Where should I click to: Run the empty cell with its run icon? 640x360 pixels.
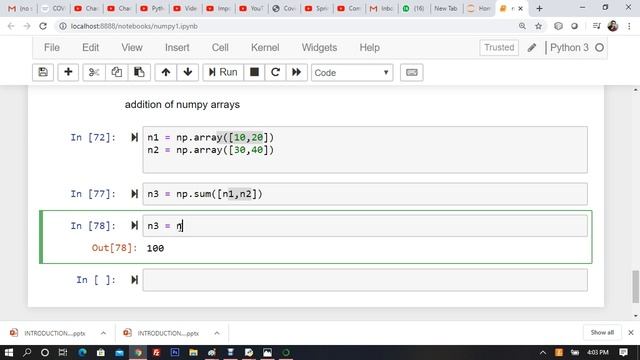[134, 280]
